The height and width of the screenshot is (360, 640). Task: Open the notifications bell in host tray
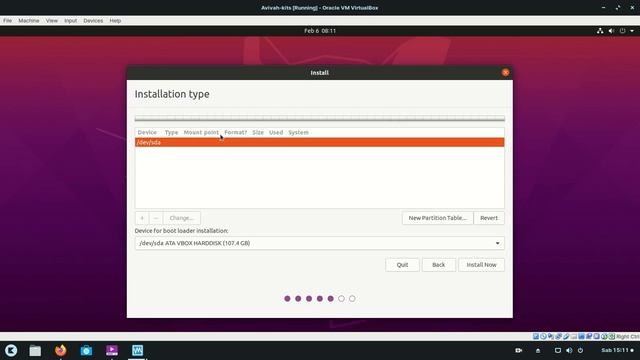click(538, 350)
